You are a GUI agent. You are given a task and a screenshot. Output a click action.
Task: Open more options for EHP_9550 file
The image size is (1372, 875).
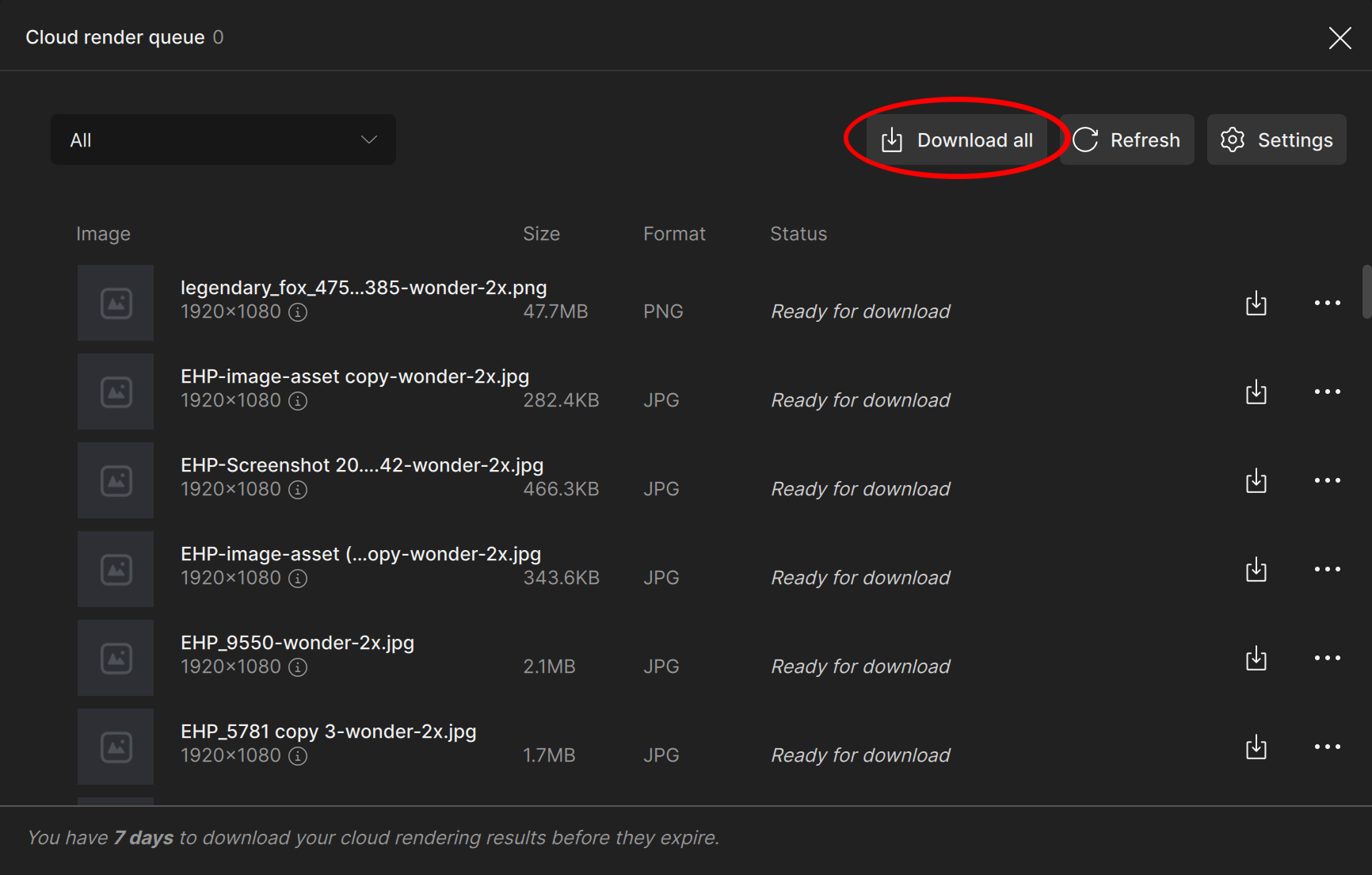pos(1327,658)
